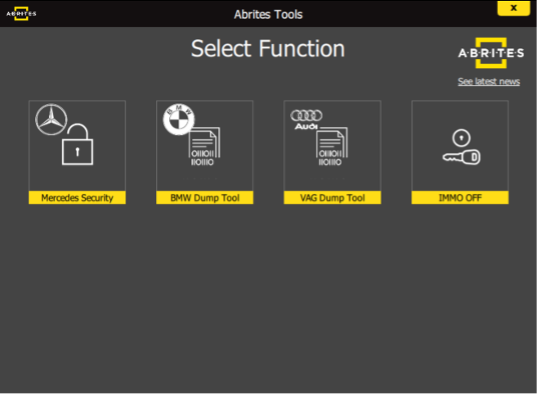The image size is (538, 395).
Task: Open VAG Dump Tool via yellow label
Action: pos(332,198)
